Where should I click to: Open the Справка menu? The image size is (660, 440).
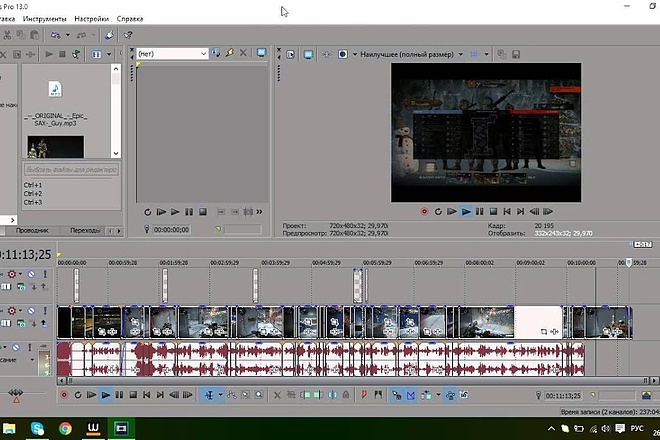[130, 19]
